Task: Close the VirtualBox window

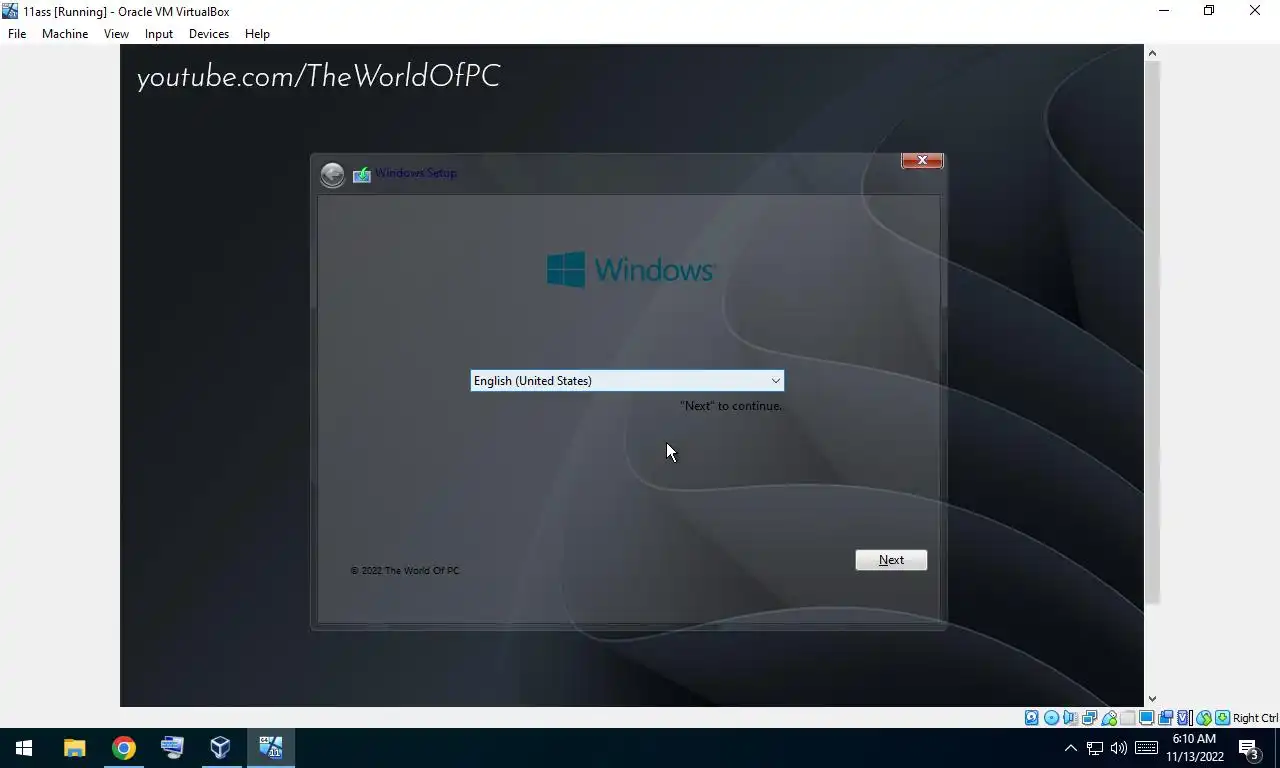Action: coord(1255,11)
